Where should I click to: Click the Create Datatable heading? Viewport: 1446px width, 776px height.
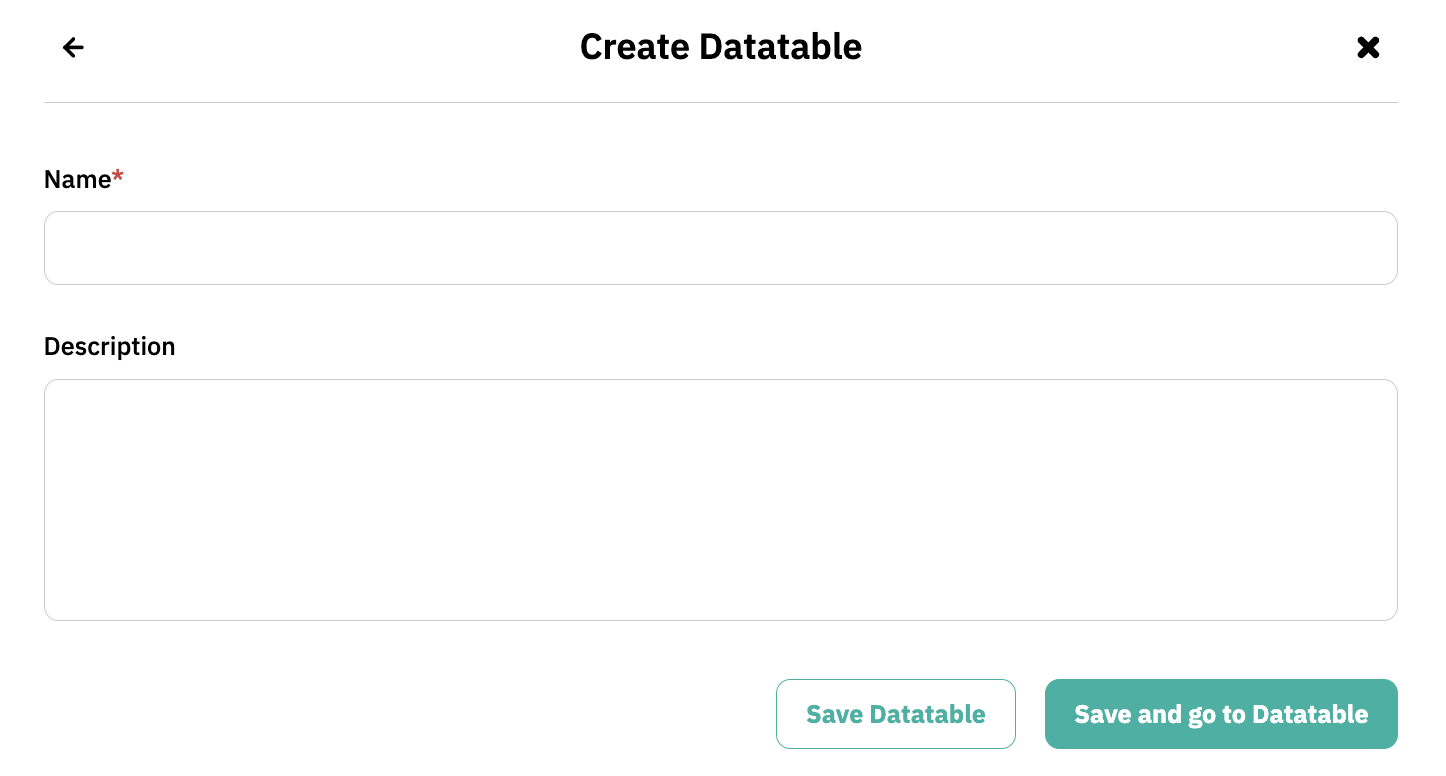[720, 47]
